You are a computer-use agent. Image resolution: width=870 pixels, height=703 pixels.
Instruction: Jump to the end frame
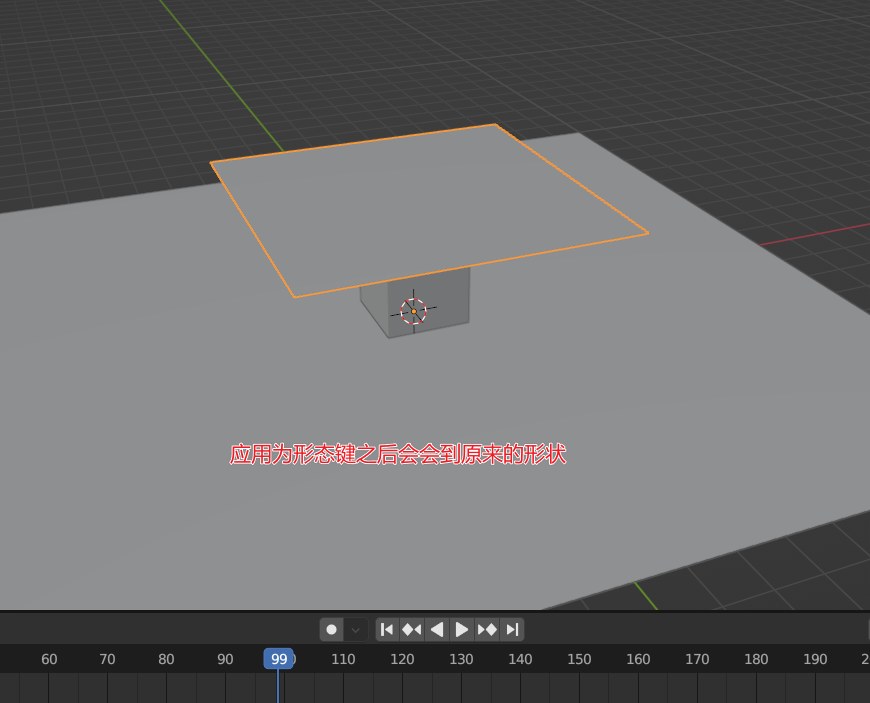pyautogui.click(x=512, y=630)
